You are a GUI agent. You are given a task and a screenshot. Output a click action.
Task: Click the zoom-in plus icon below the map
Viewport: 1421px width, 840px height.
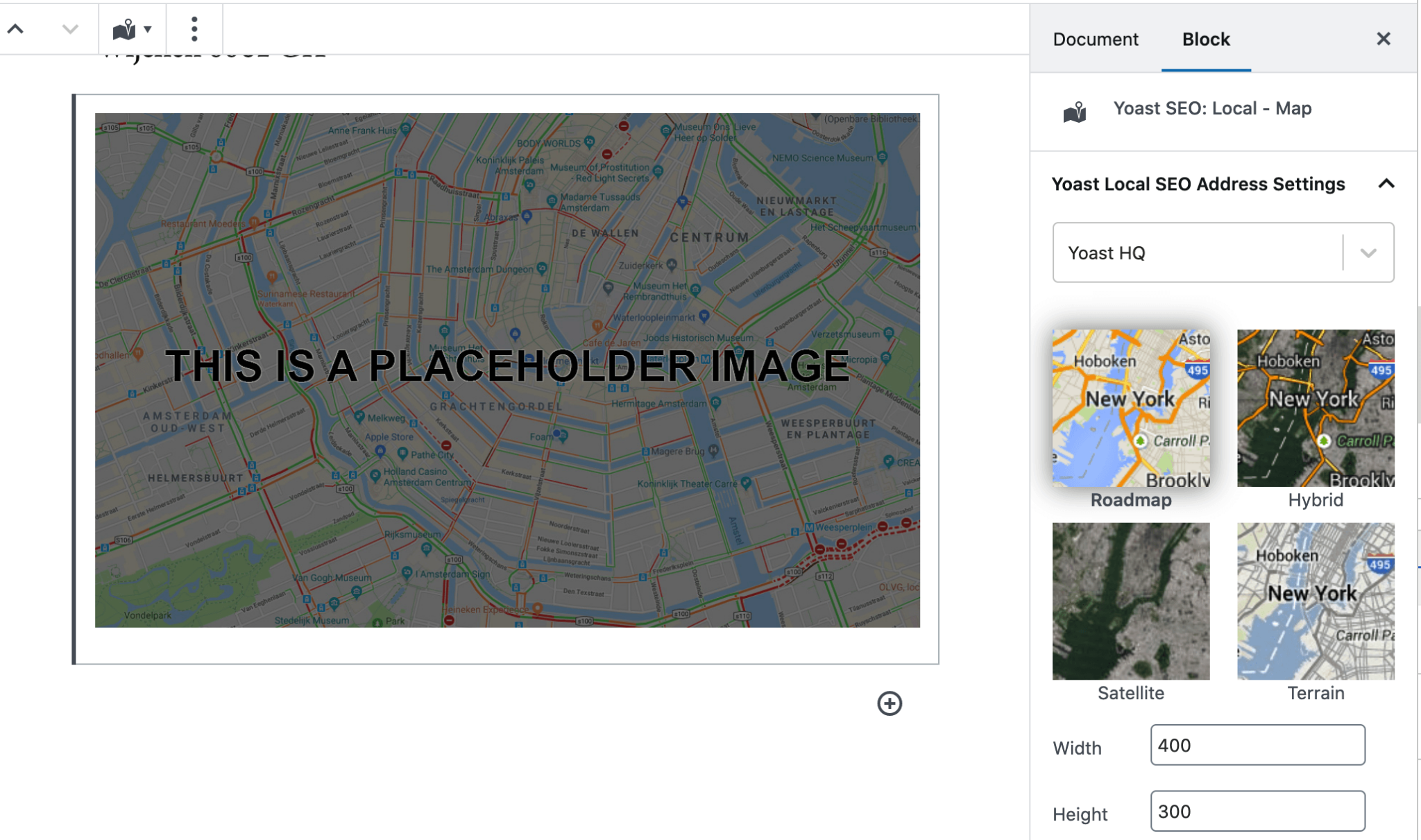click(890, 703)
